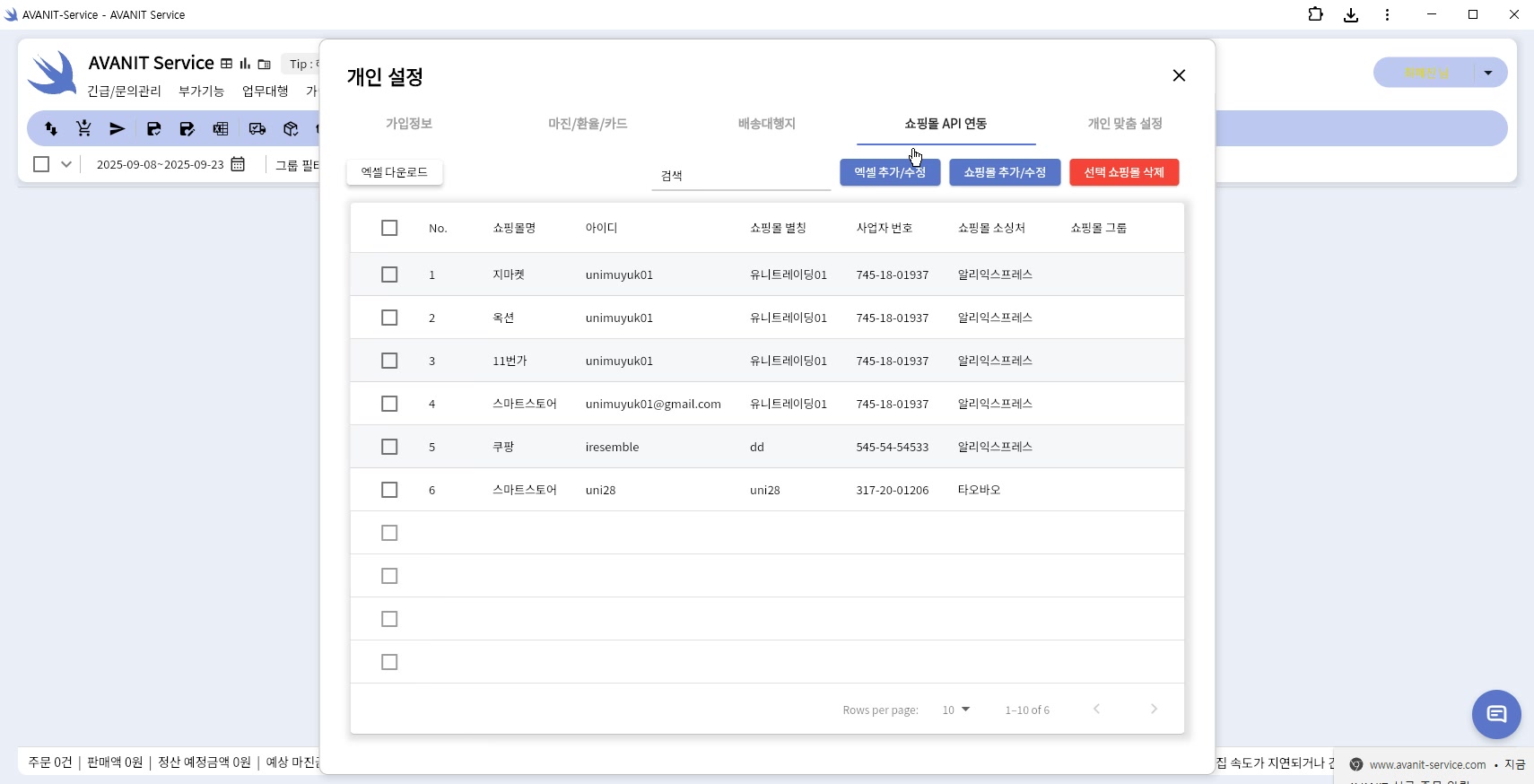This screenshot has width=1534, height=784.
Task: Check the box for row 4 스마트스토어
Action: click(389, 404)
